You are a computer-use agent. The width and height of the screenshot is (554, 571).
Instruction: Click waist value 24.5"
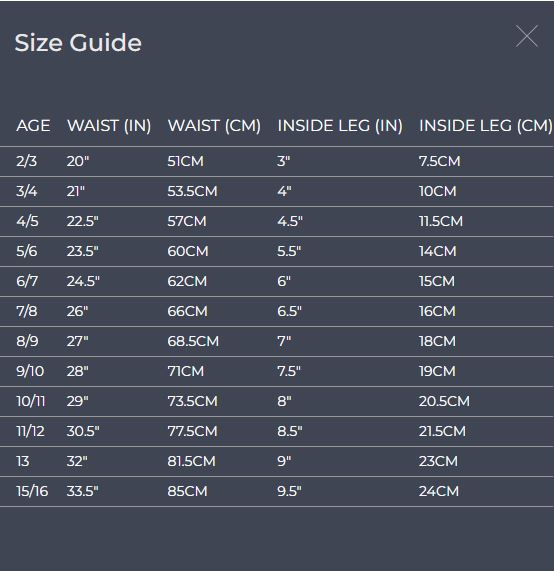coord(83,281)
